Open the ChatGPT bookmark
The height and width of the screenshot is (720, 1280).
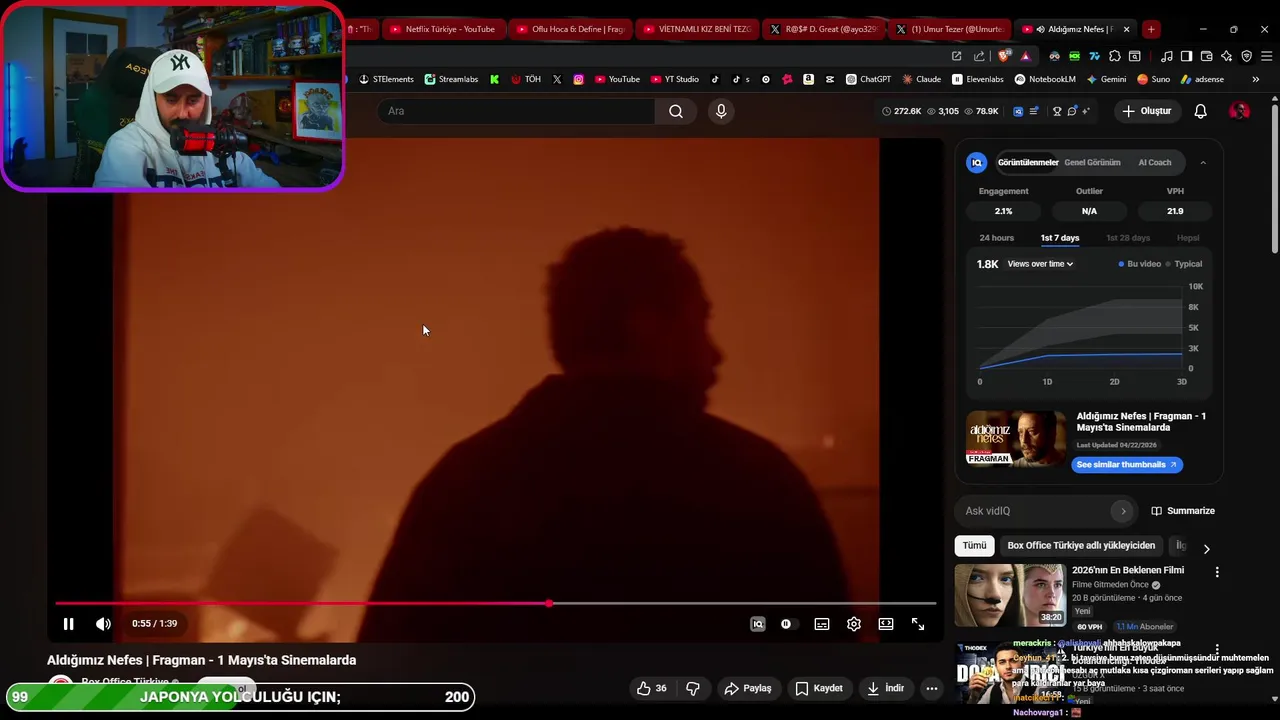[868, 79]
